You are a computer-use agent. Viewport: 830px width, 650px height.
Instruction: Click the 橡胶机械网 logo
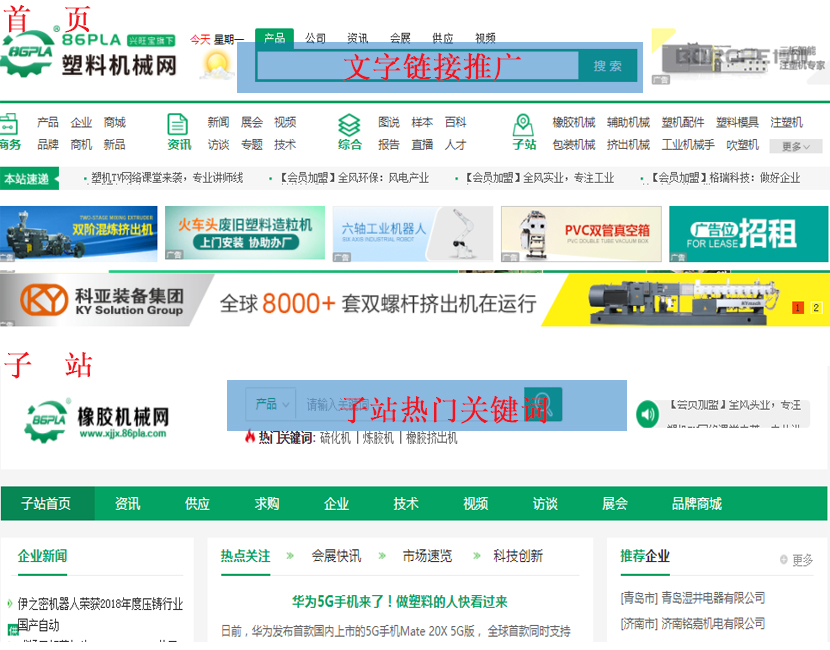point(96,421)
